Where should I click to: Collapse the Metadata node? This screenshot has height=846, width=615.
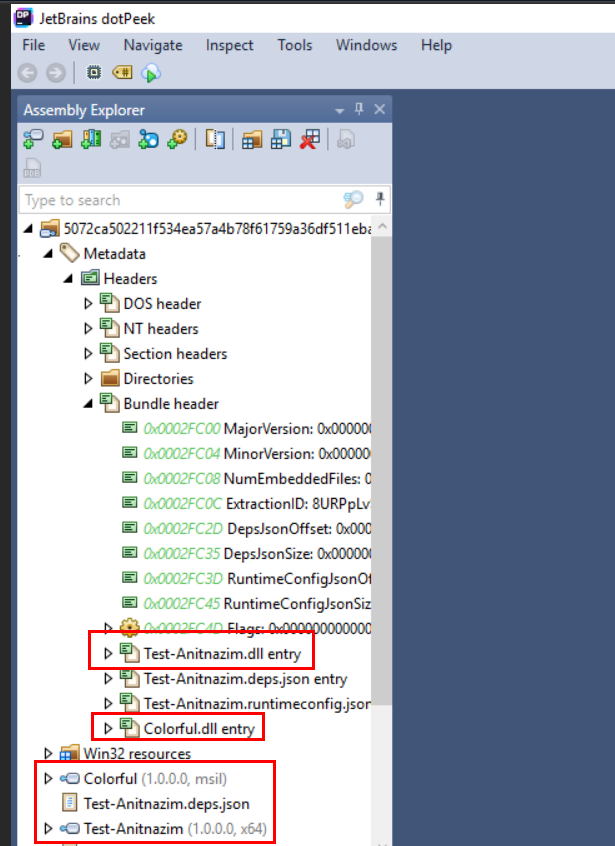(x=48, y=254)
